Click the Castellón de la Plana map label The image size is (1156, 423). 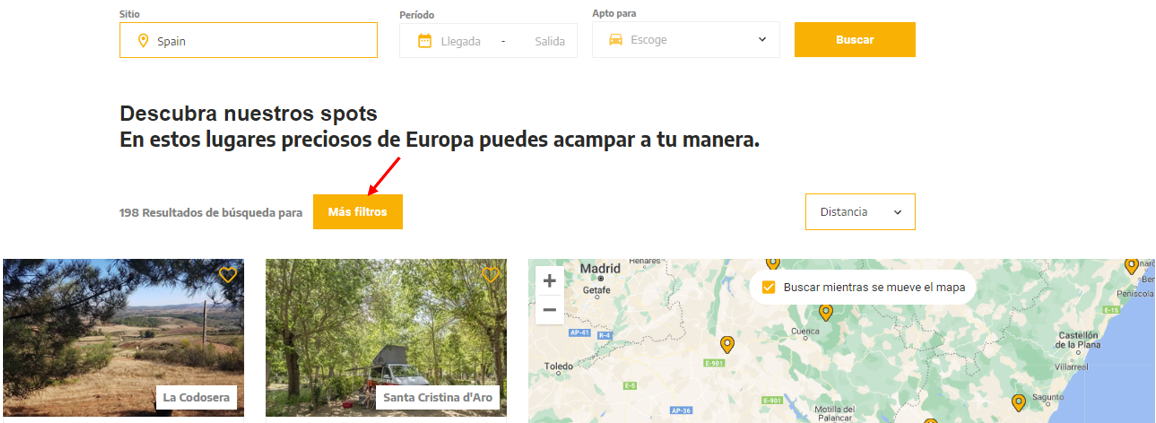1077,340
